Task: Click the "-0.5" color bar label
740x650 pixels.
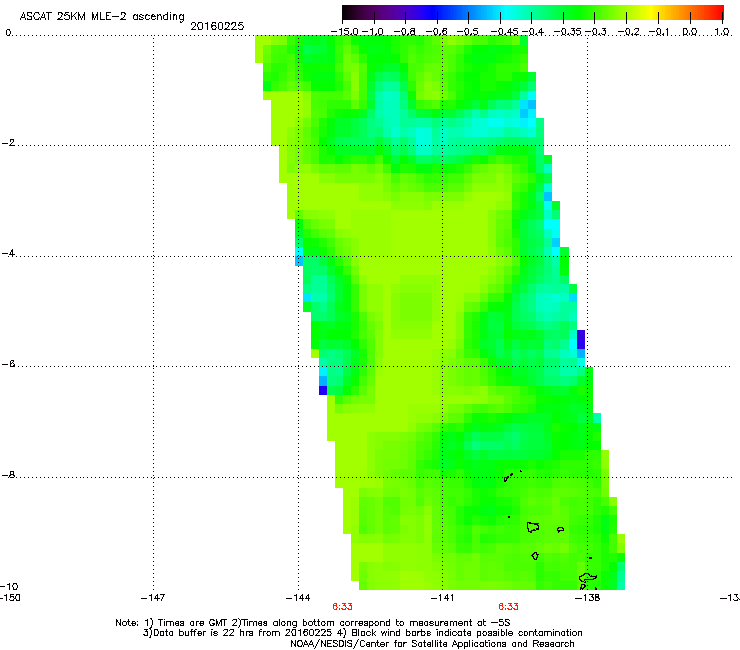Action: [468, 32]
